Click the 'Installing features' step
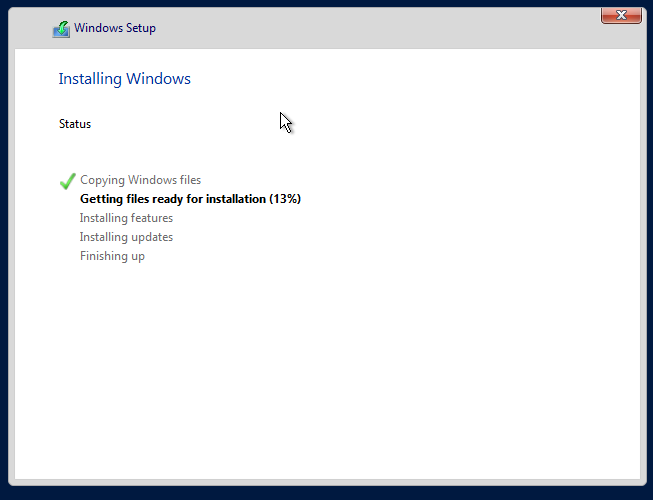 (126, 218)
